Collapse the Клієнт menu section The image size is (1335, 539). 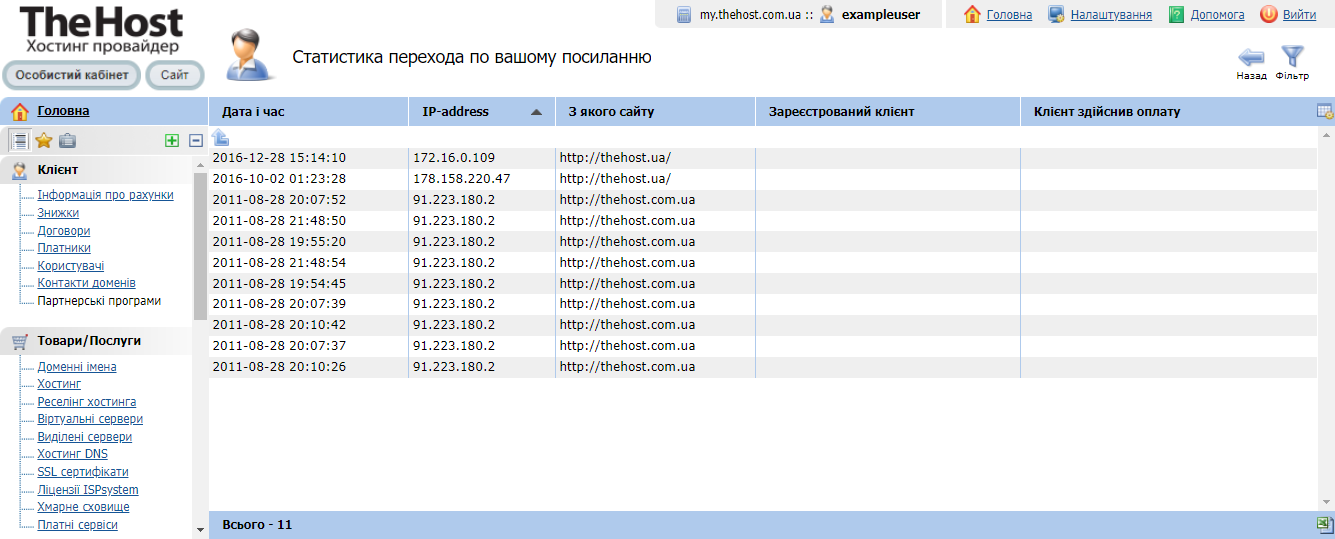point(96,170)
